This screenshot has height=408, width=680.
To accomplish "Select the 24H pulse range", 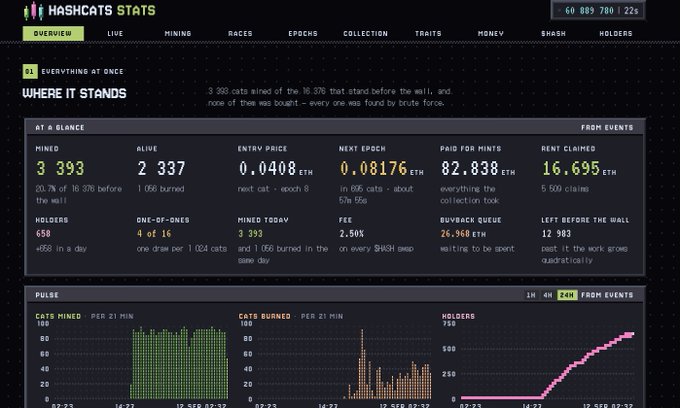I will click(x=567, y=295).
